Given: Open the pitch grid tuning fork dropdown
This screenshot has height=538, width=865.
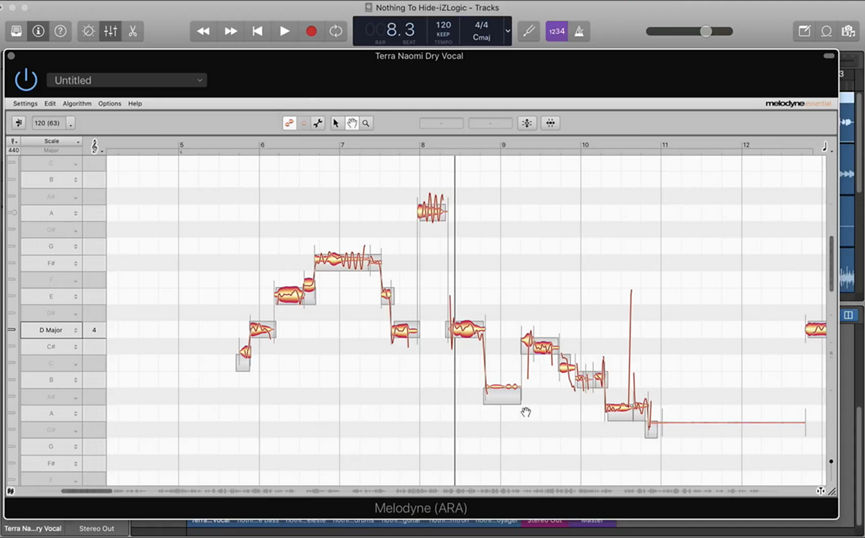Looking at the screenshot, I should point(14,141).
